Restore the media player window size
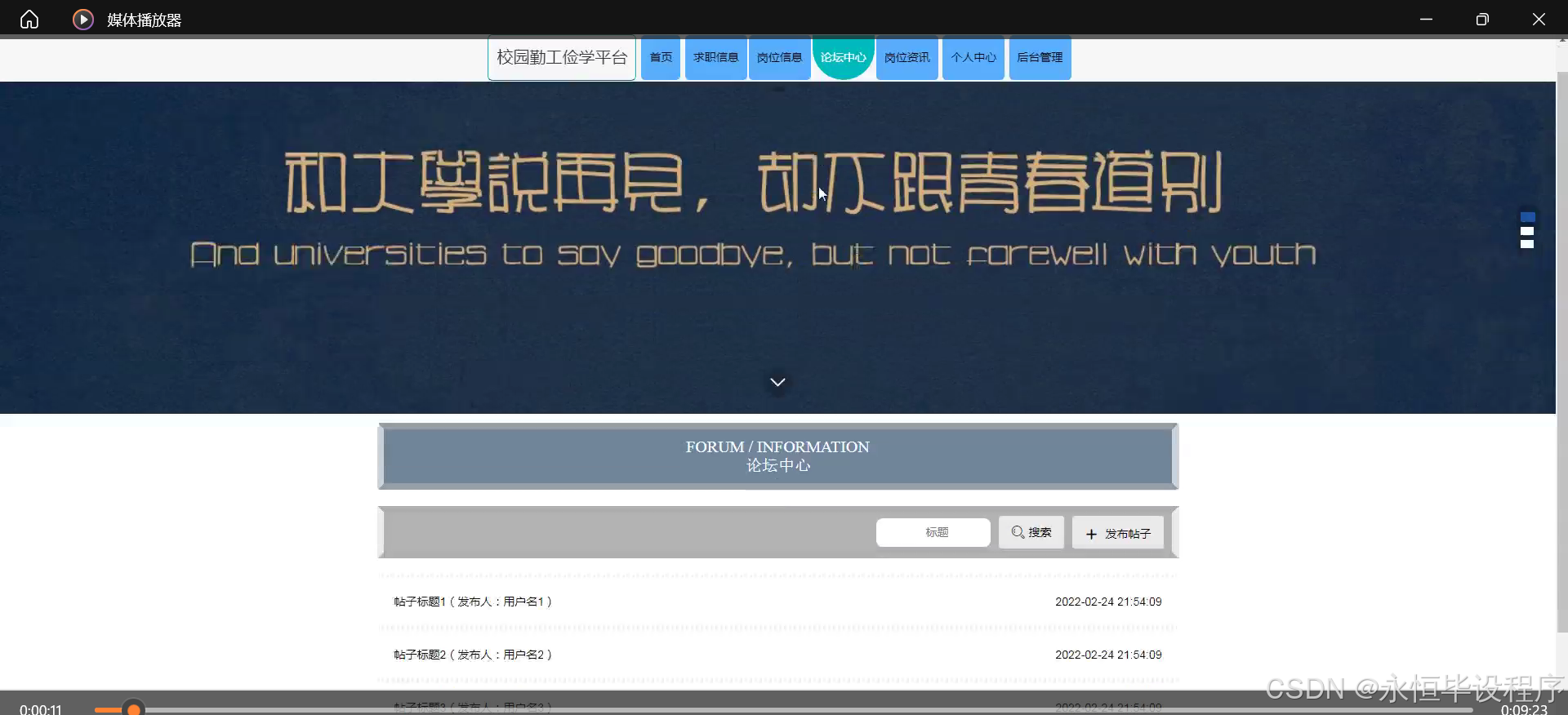The height and width of the screenshot is (715, 1568). coord(1482,19)
